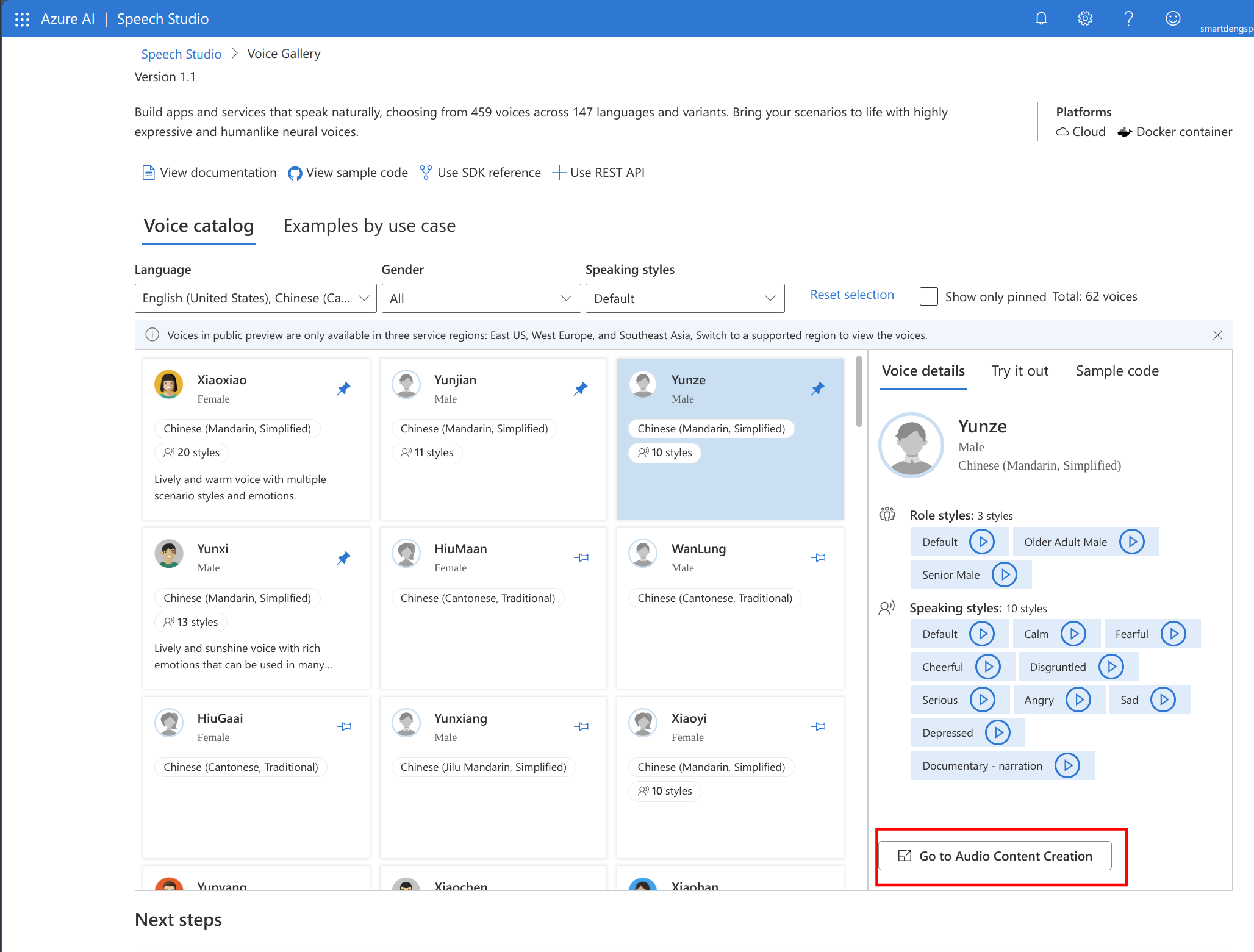Screen dimensions: 1254x952
Task: Select the Xiaoxiao voice avatar
Action: pos(169,385)
